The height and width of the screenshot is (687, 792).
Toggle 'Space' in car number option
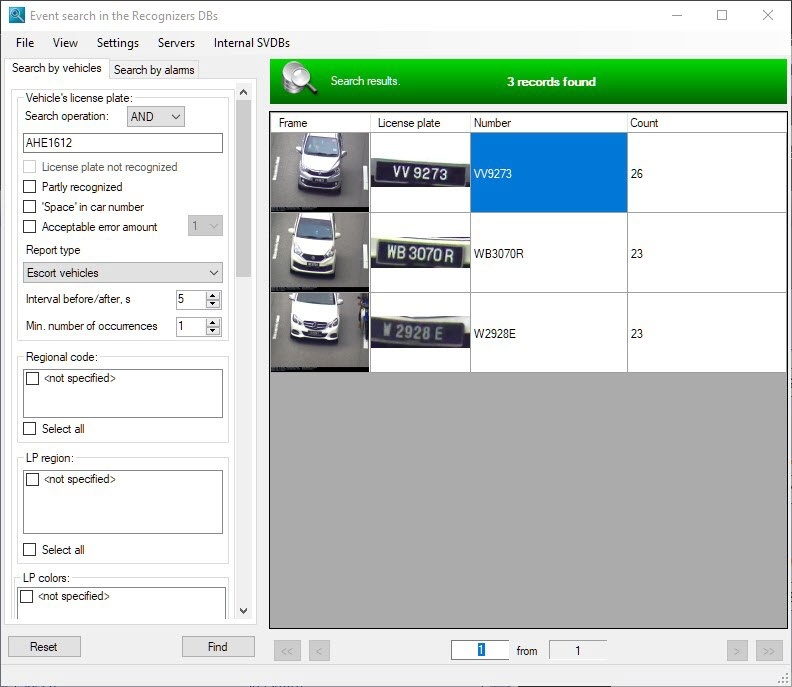pyautogui.click(x=30, y=207)
